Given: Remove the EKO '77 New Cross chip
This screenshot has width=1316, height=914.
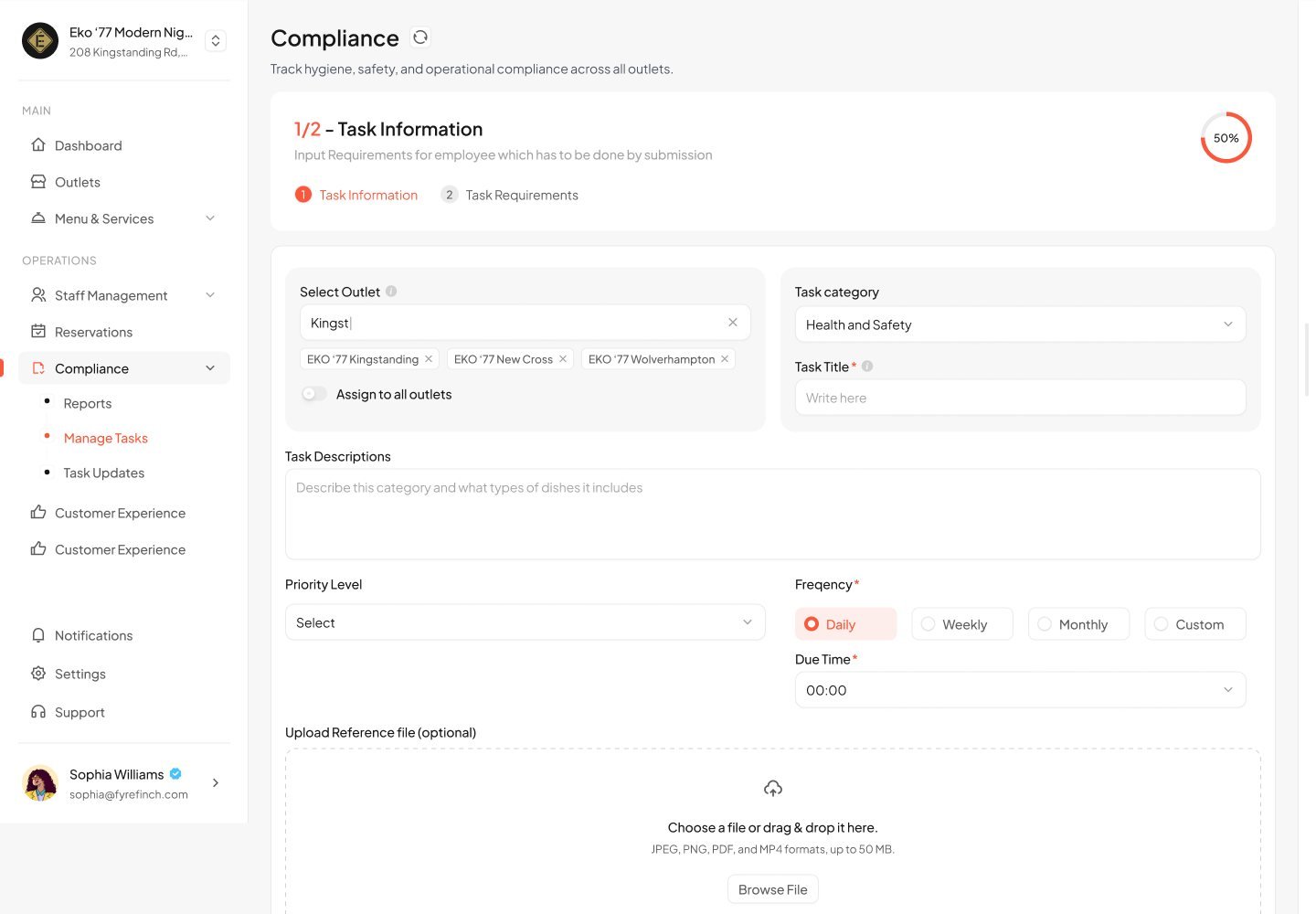Looking at the screenshot, I should tap(563, 359).
